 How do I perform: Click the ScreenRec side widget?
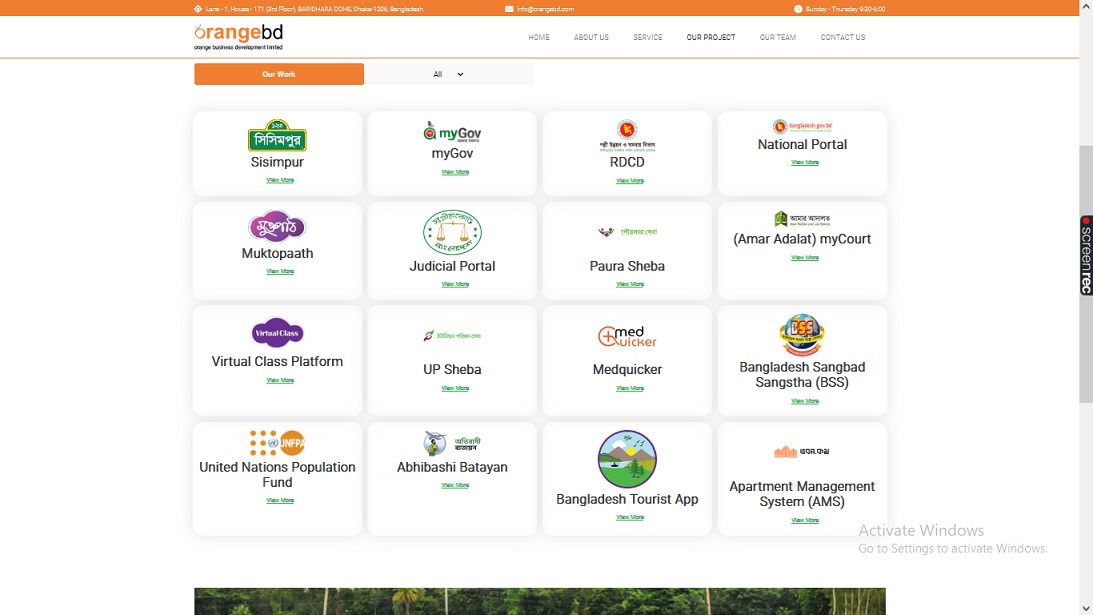coord(1086,255)
